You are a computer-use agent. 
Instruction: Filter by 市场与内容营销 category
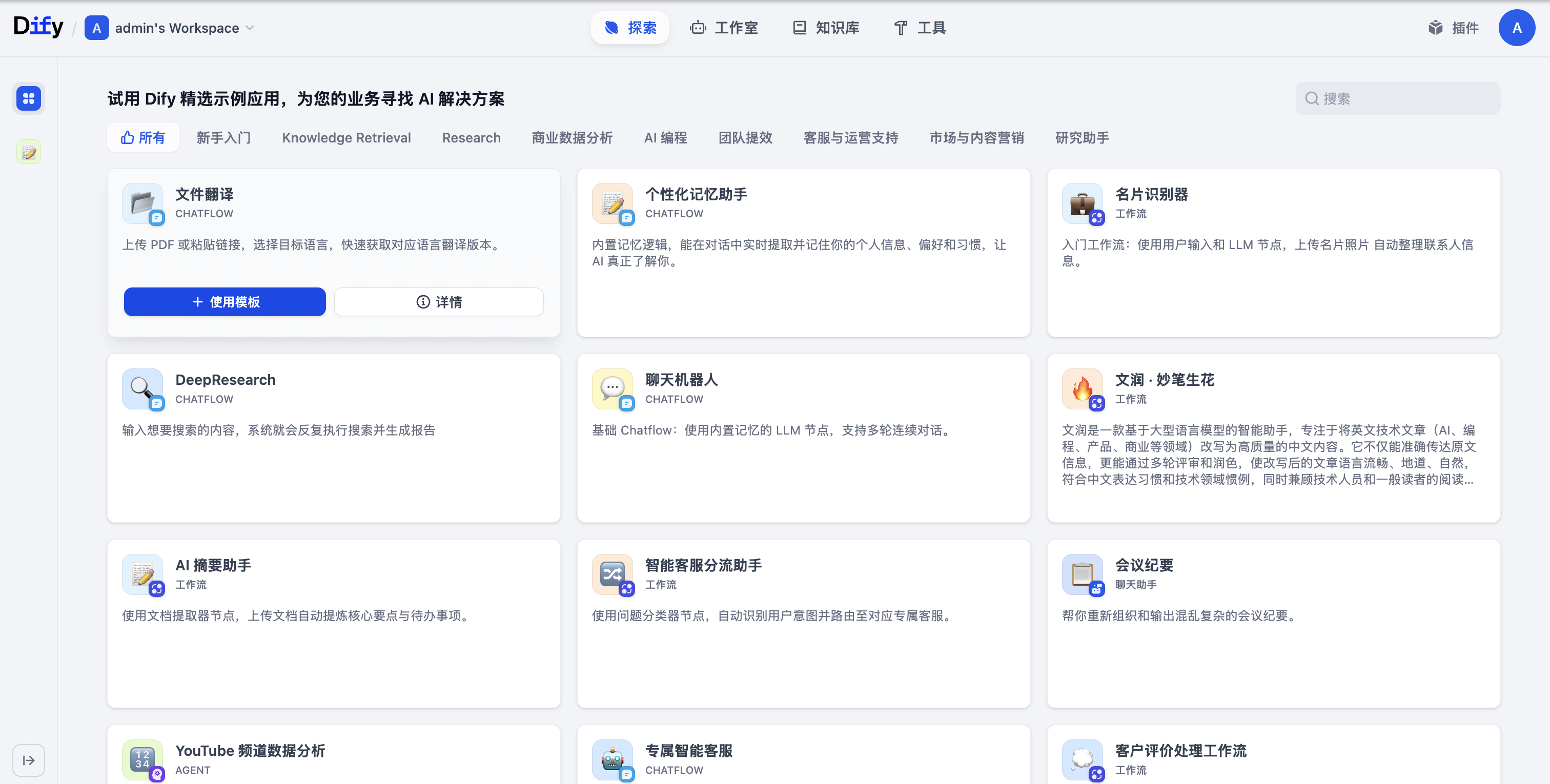pos(976,138)
